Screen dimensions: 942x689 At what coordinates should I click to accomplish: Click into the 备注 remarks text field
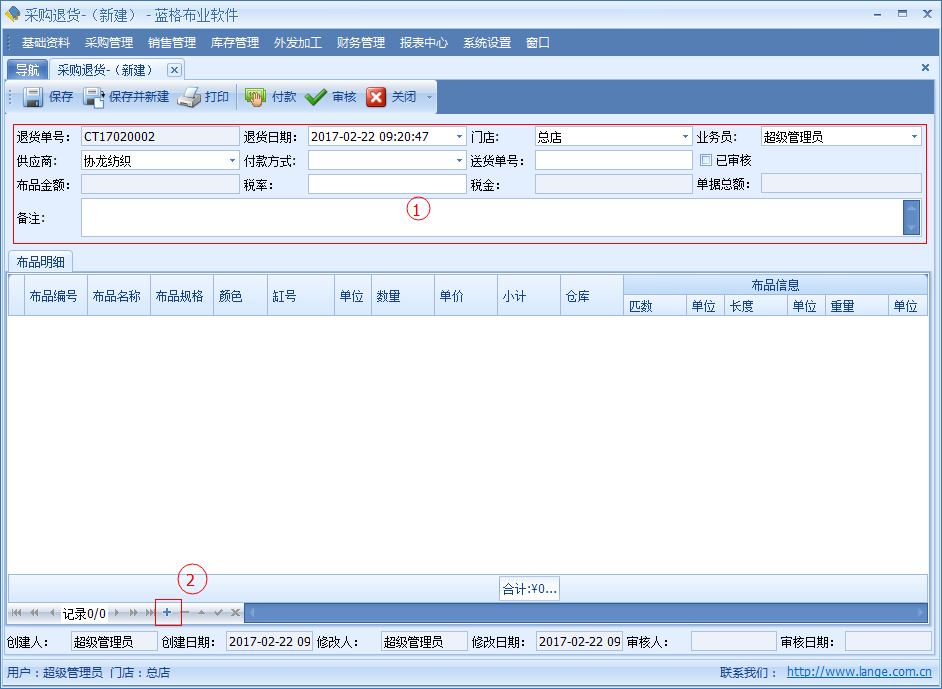pos(490,217)
